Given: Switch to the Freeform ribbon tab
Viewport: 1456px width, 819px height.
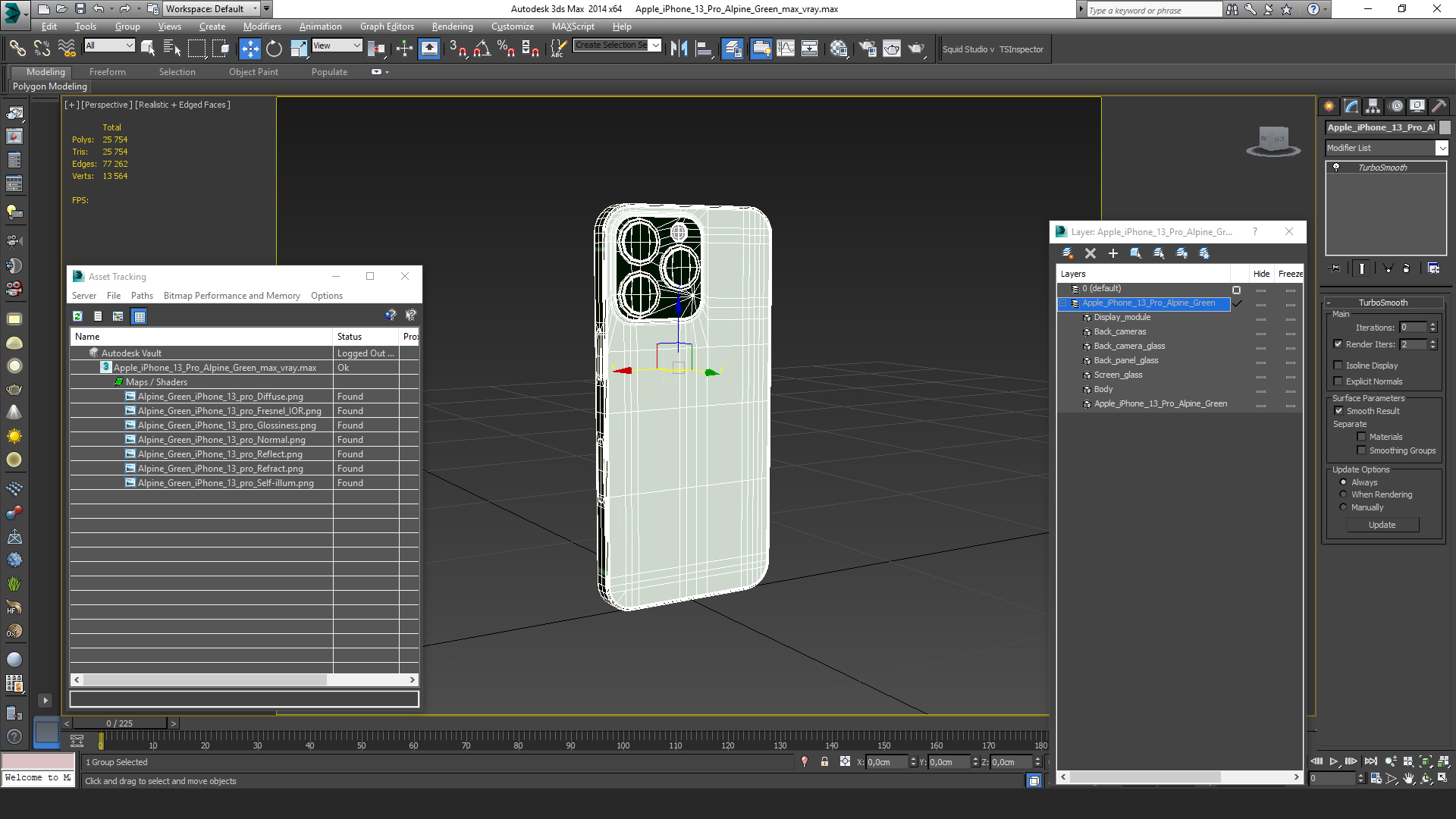Looking at the screenshot, I should 107,72.
